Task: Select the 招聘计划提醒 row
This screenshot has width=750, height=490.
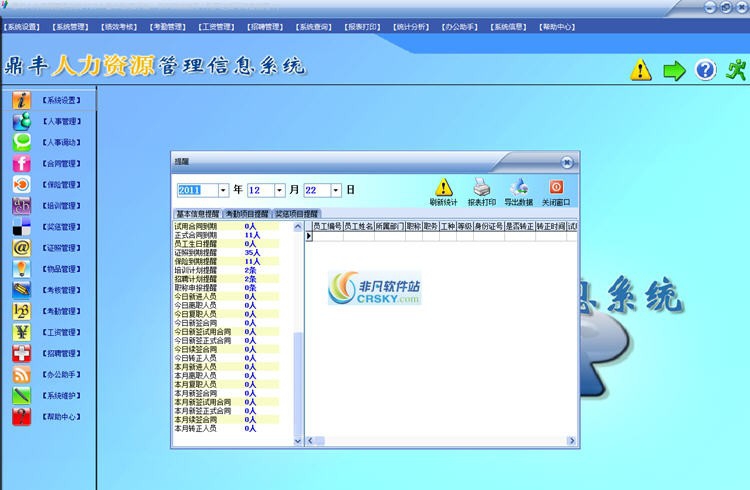Action: click(x=226, y=278)
